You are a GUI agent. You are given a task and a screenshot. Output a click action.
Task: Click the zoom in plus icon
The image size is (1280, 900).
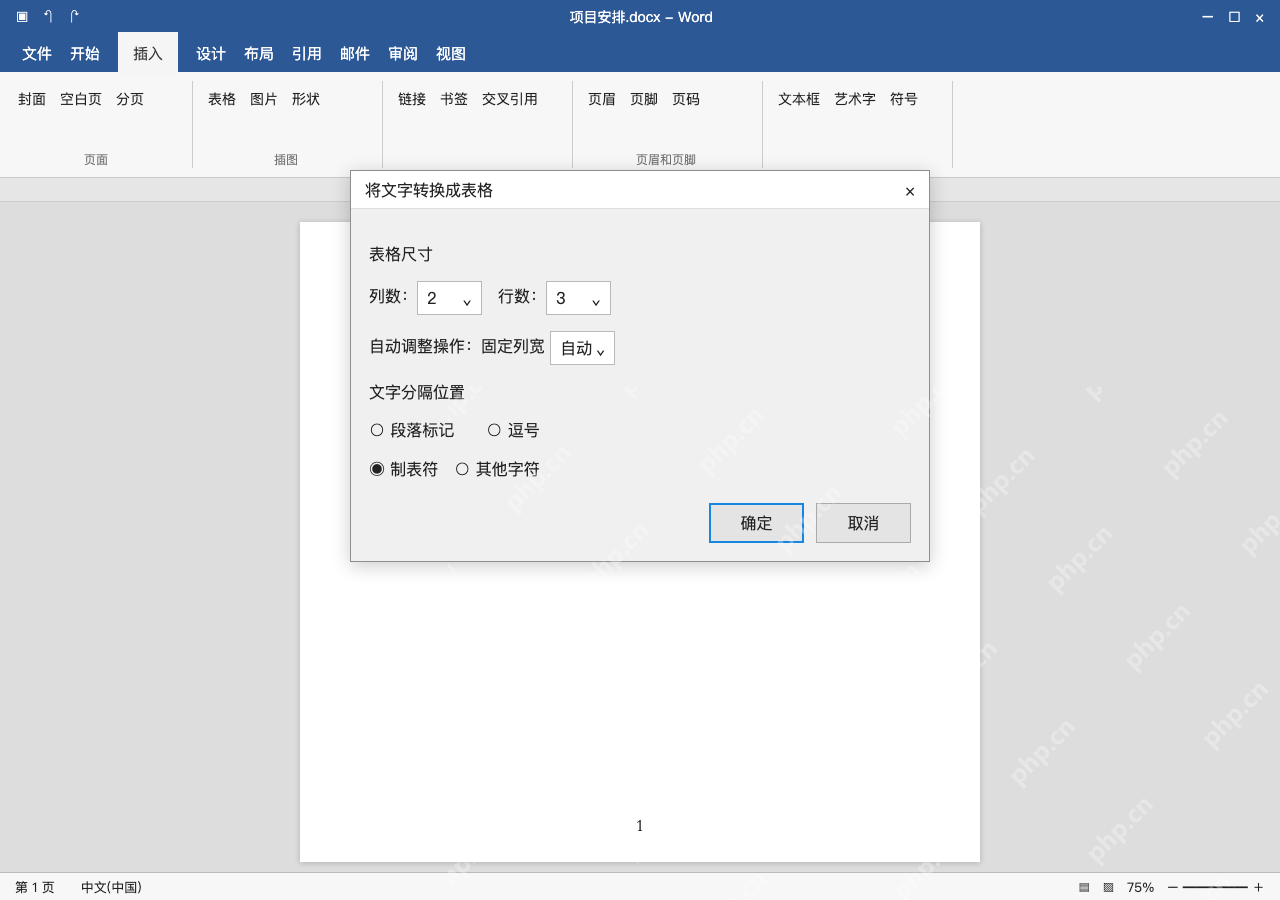pyautogui.click(x=1258, y=887)
